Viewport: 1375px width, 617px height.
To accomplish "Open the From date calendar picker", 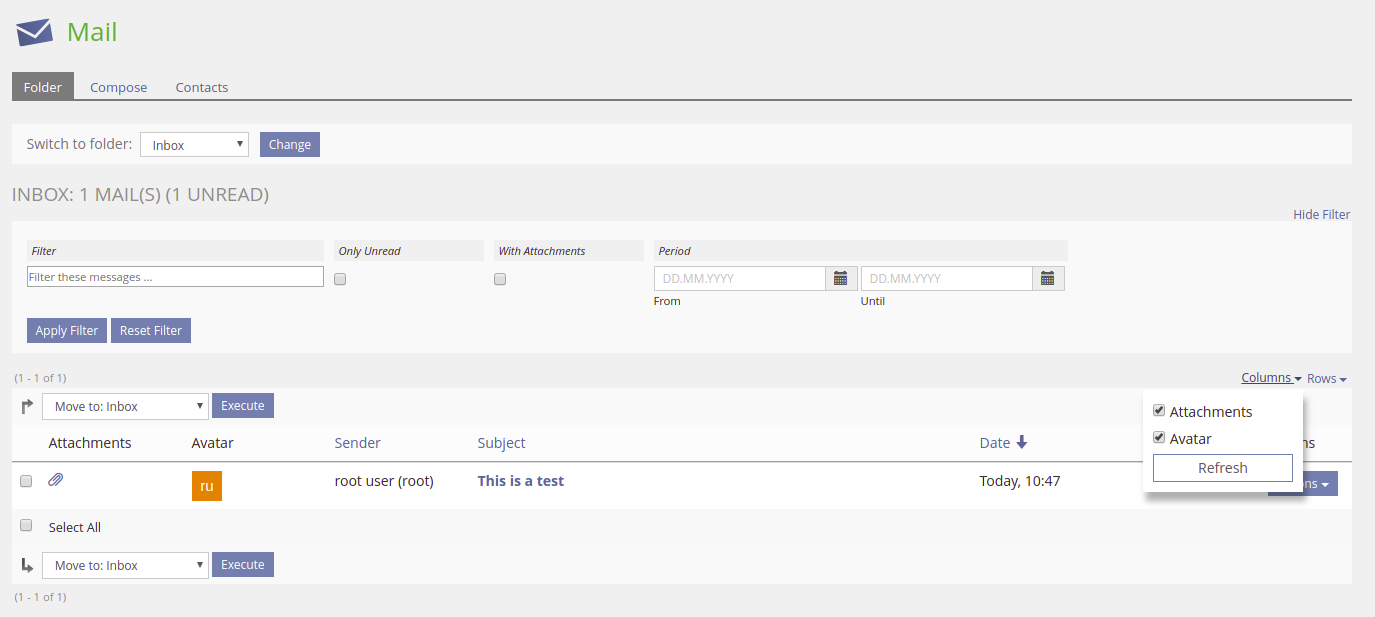I will [x=840, y=278].
